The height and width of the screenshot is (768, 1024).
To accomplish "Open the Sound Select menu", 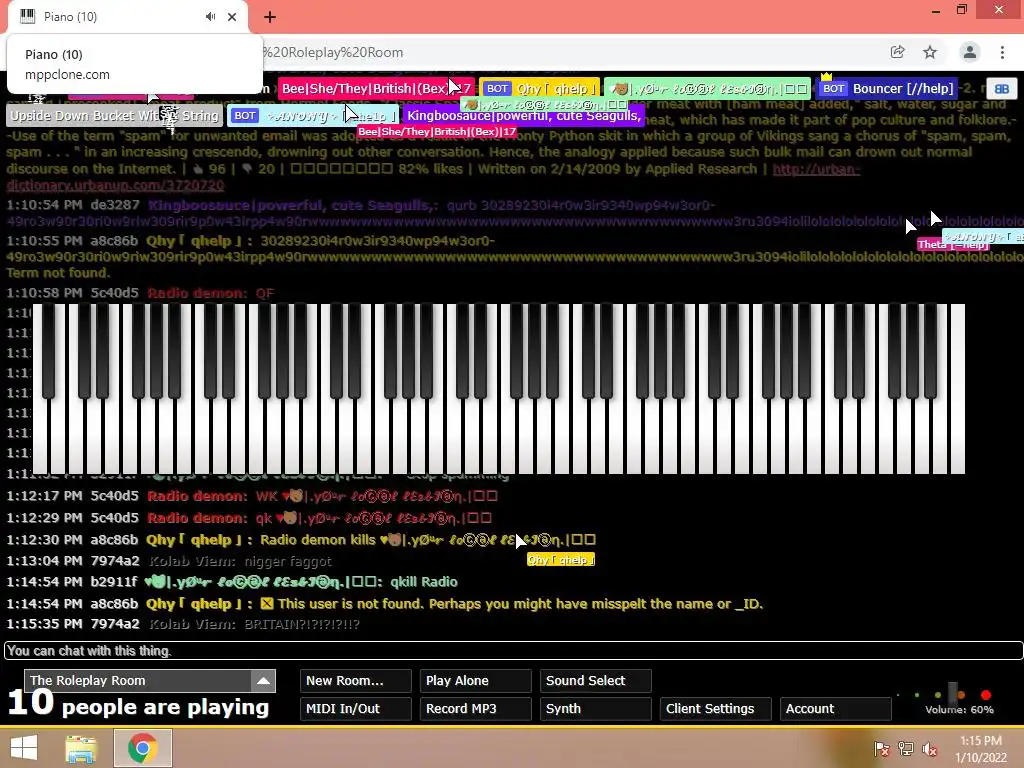I will (x=596, y=680).
